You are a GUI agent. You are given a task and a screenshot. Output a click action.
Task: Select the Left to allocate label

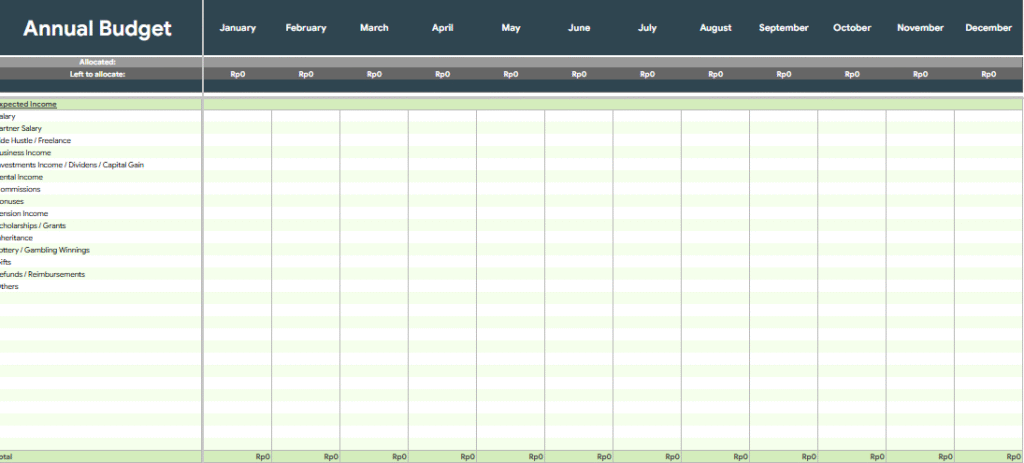click(98, 74)
